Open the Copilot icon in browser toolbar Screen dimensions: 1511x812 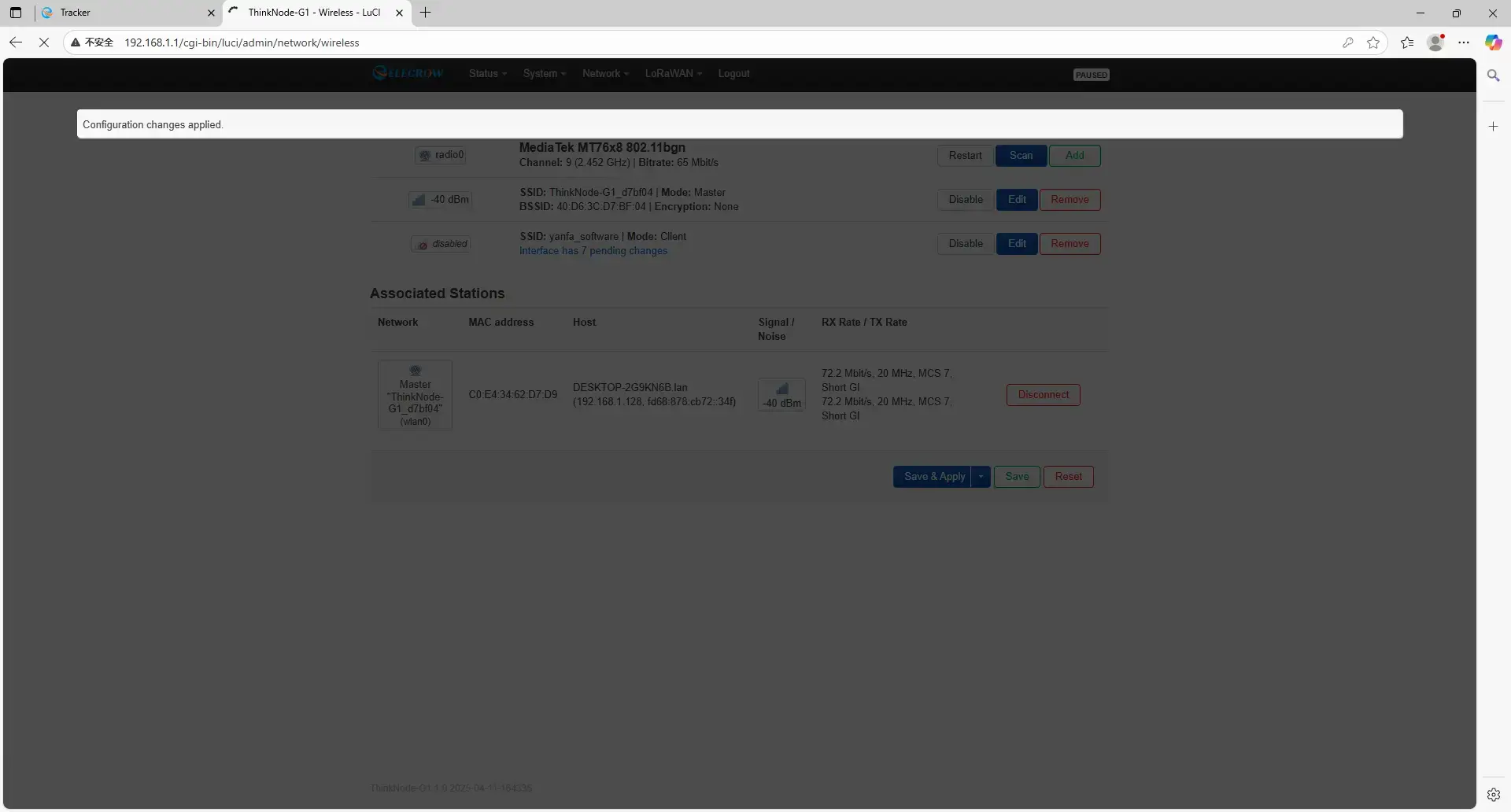(x=1493, y=42)
